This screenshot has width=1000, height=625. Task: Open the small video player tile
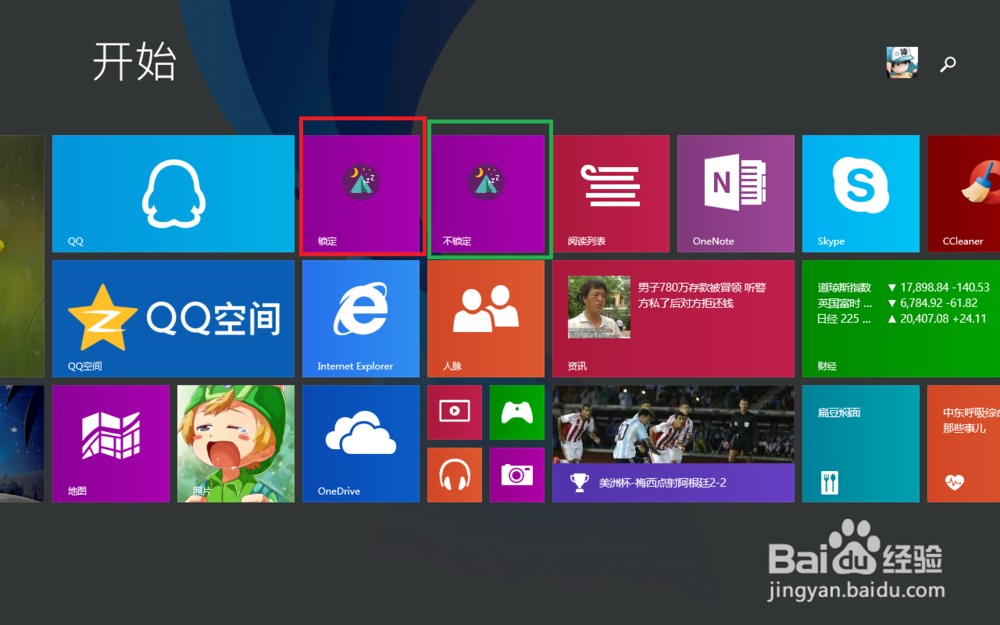coord(455,412)
